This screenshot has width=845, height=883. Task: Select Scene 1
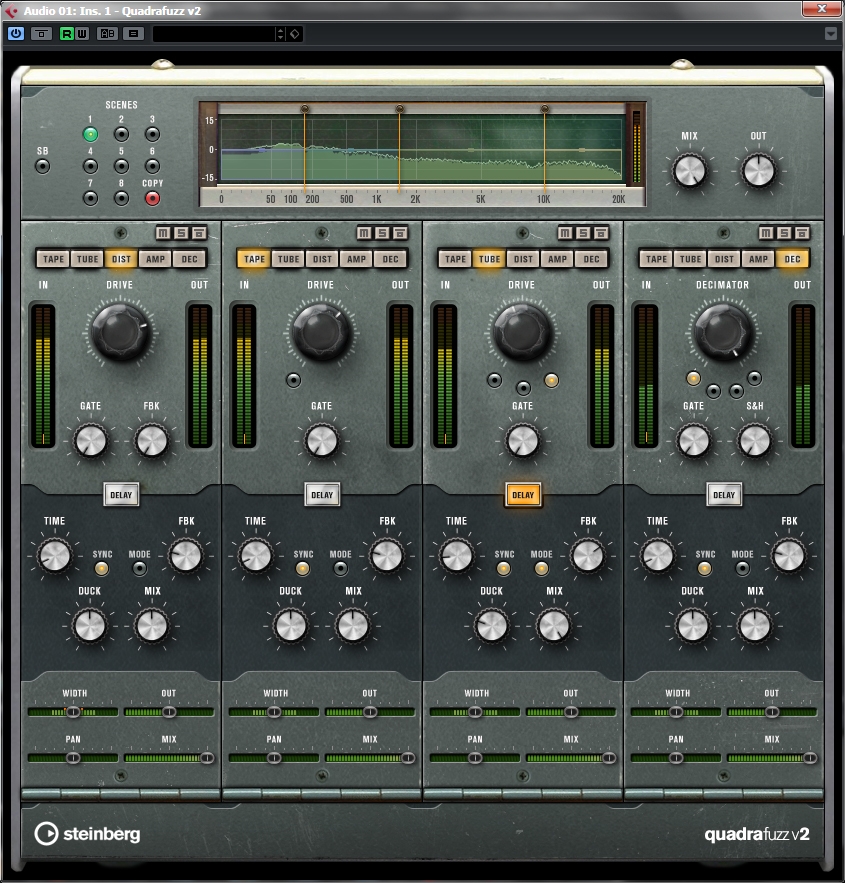(x=90, y=135)
